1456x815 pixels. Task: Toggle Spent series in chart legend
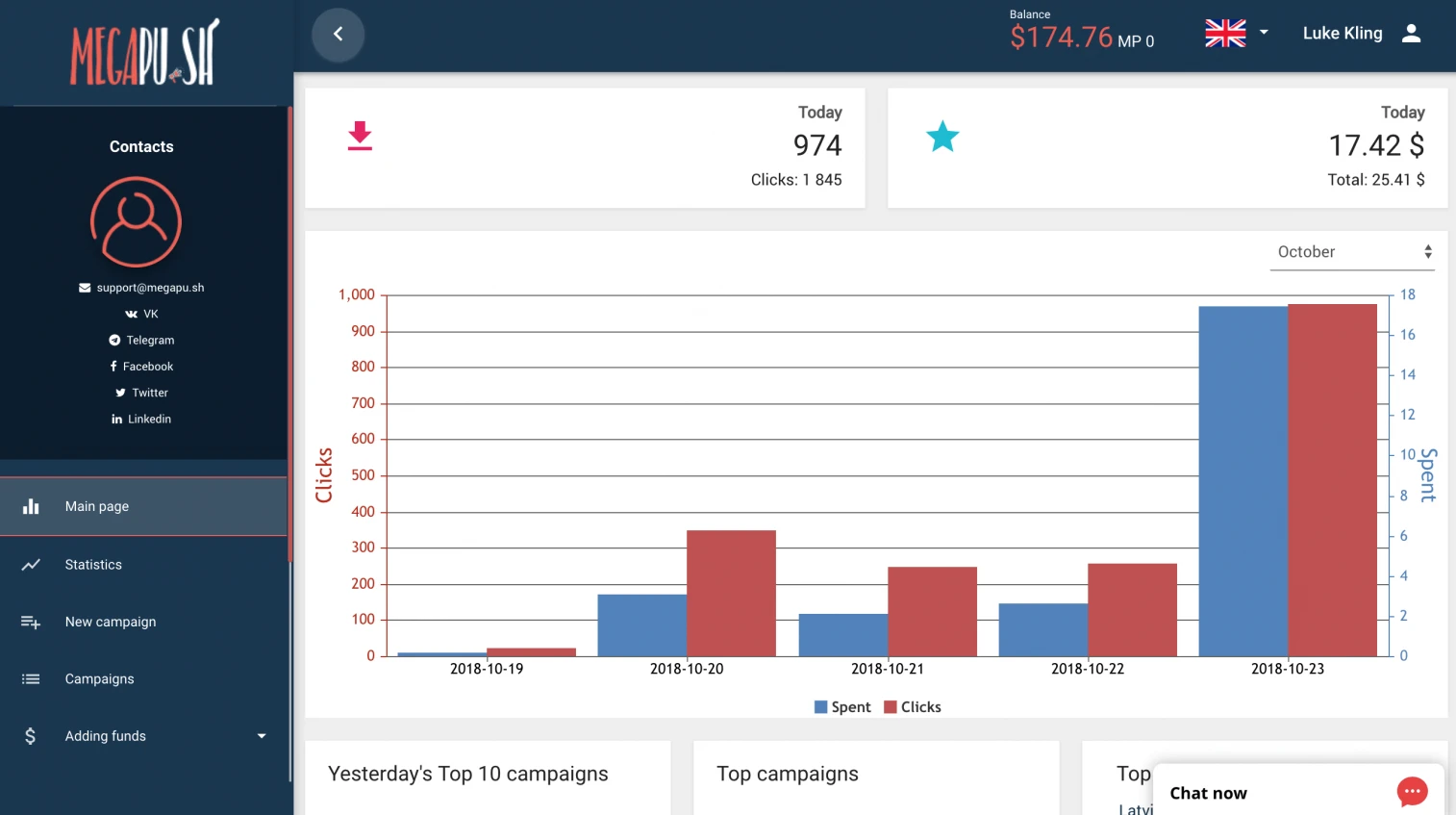[x=842, y=707]
